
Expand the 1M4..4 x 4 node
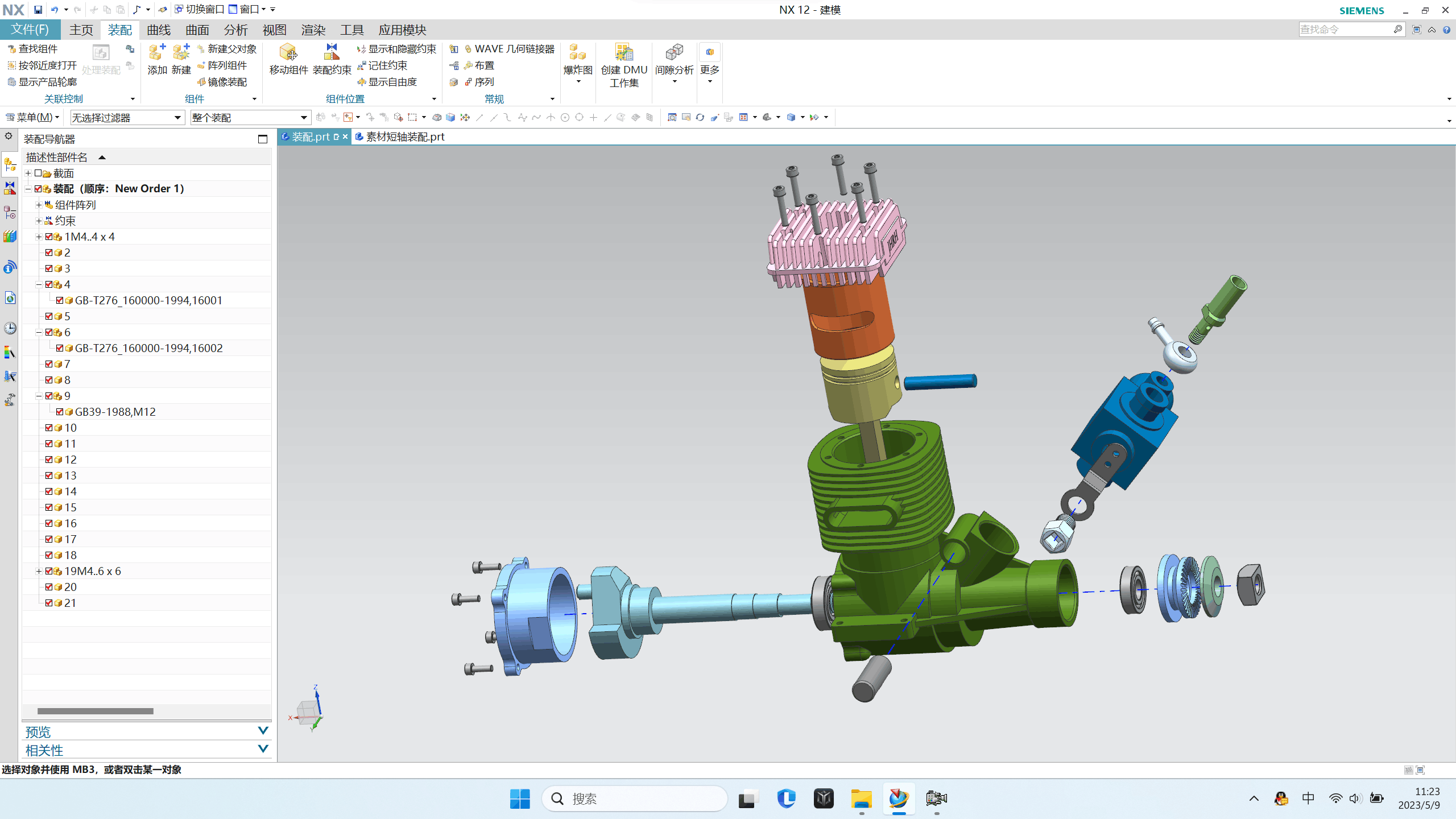click(39, 237)
